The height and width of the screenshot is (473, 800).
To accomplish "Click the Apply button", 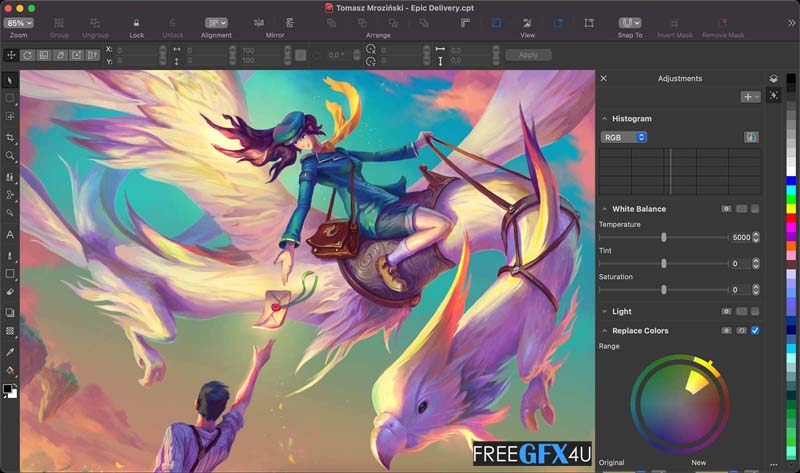I will coord(528,55).
